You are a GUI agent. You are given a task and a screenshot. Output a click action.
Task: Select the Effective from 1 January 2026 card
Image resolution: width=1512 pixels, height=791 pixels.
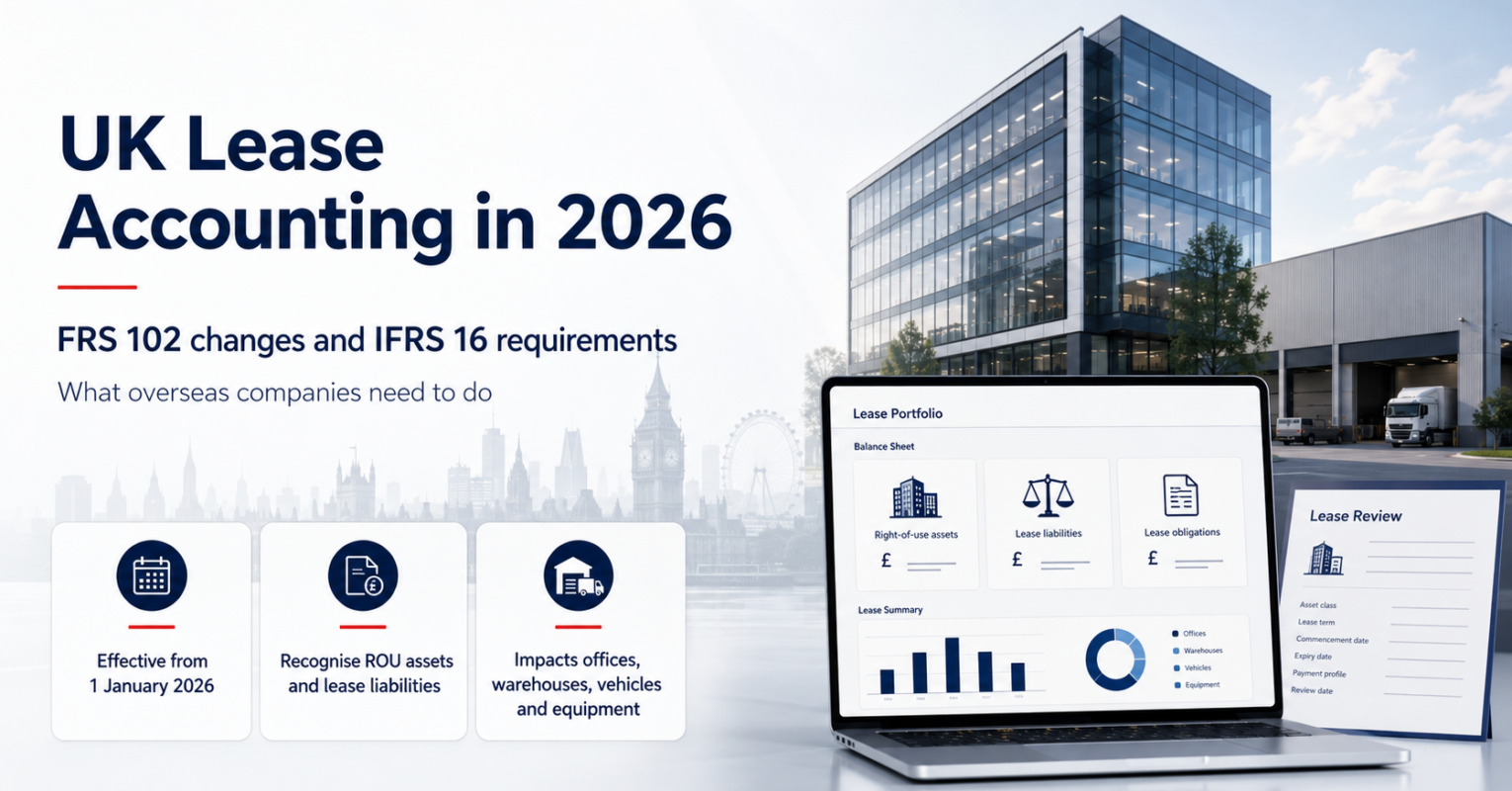[x=151, y=631]
